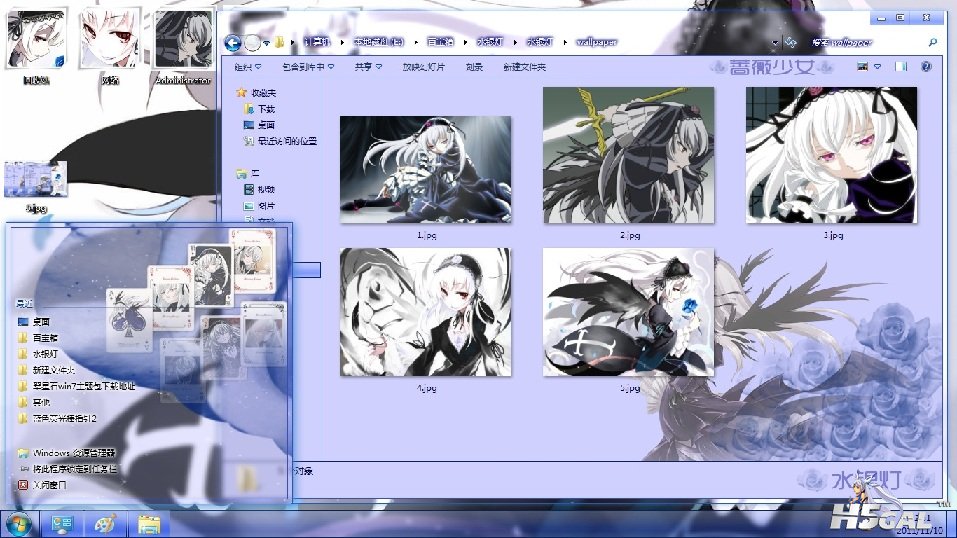Click the 1.jpg file name label
This screenshot has height=538, width=957.
click(427, 235)
